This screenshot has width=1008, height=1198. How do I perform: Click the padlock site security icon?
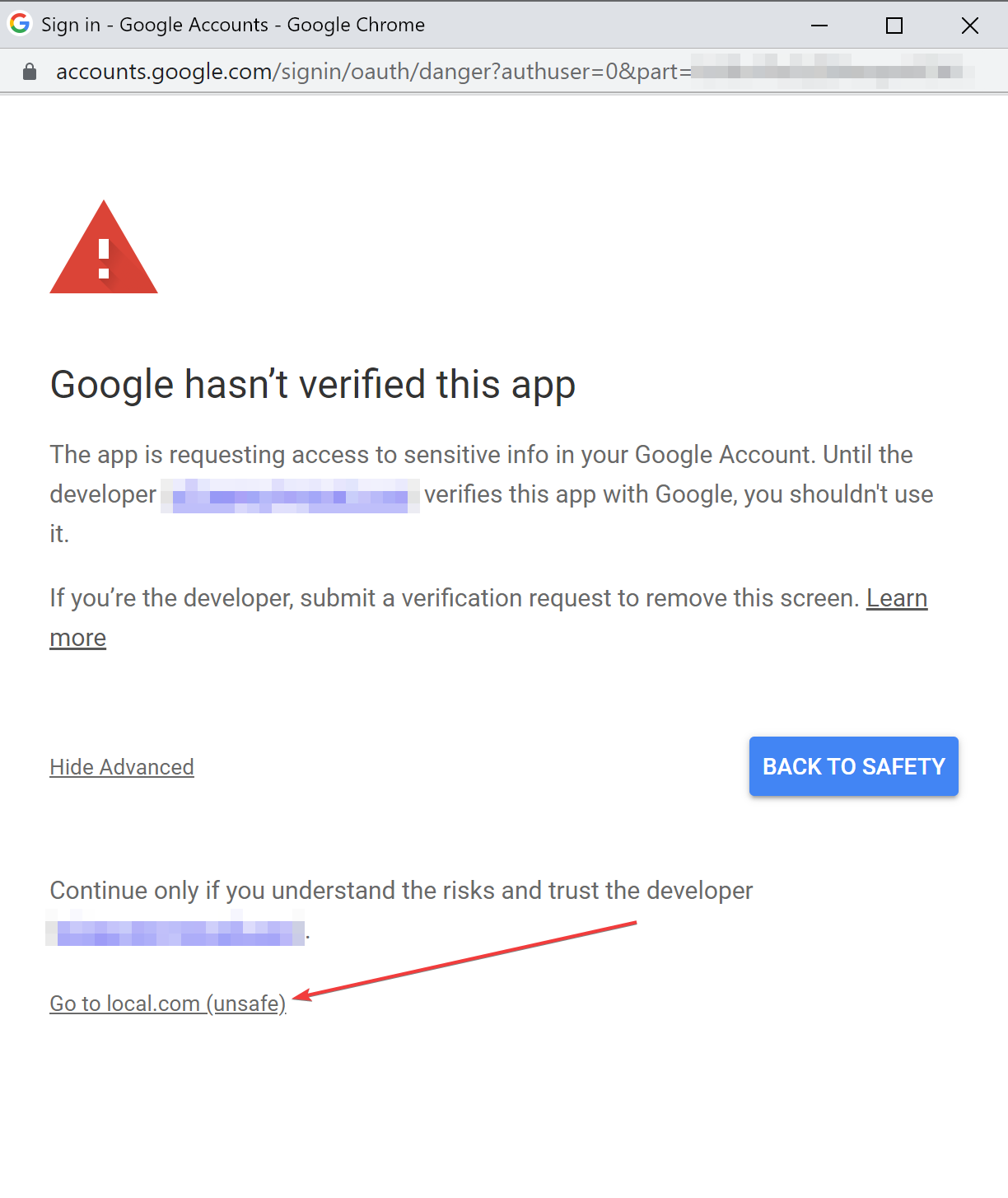coord(30,72)
